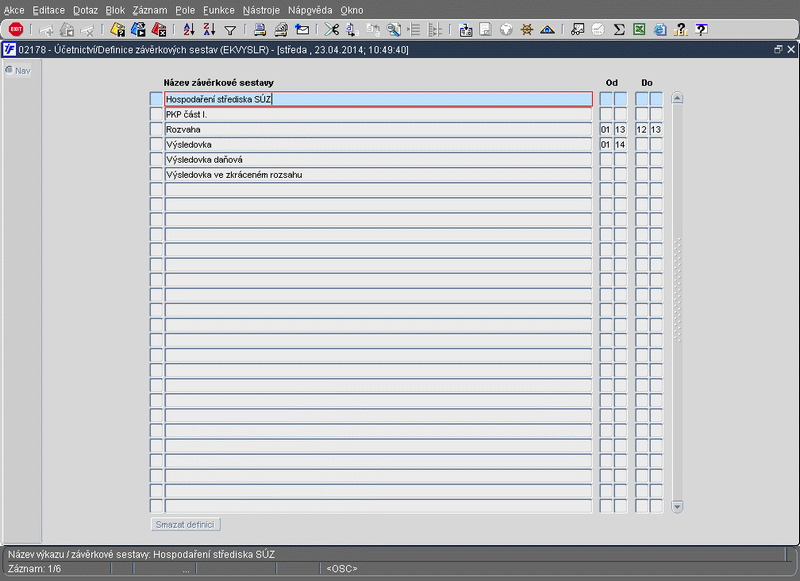800x581 pixels.
Task: Restore the inner form window
Action: tap(778, 49)
